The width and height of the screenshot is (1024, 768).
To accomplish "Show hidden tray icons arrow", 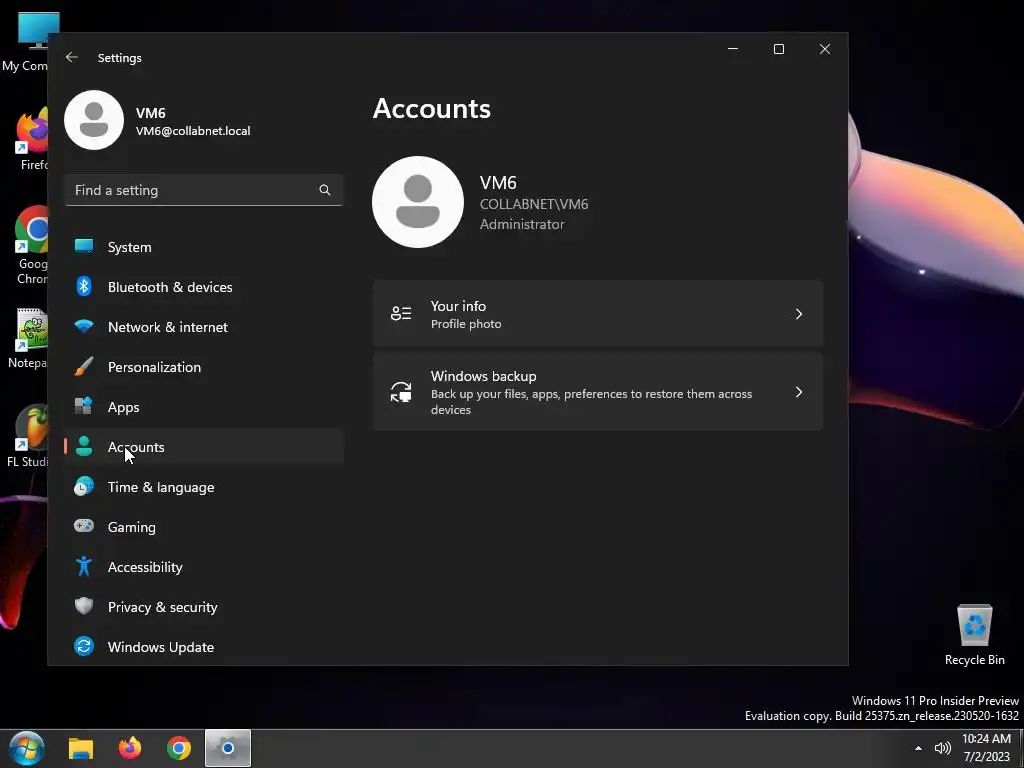I will (918, 748).
